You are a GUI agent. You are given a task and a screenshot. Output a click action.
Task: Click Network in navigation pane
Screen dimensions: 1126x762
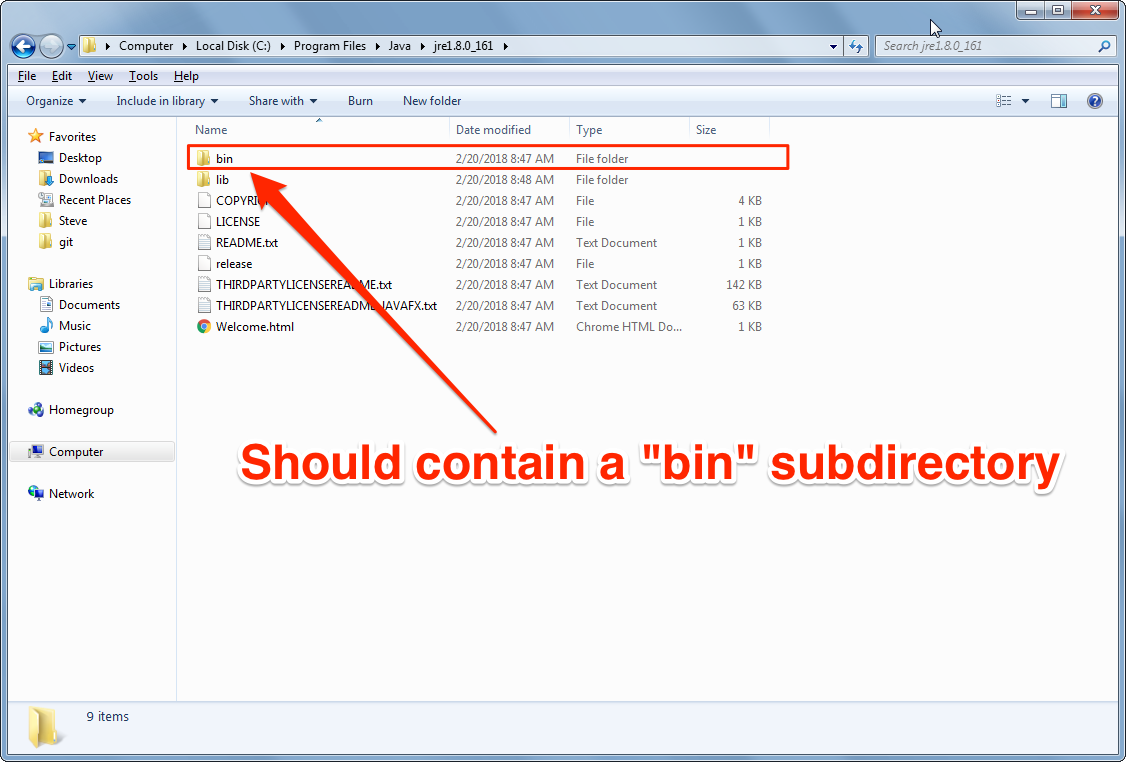tap(71, 494)
